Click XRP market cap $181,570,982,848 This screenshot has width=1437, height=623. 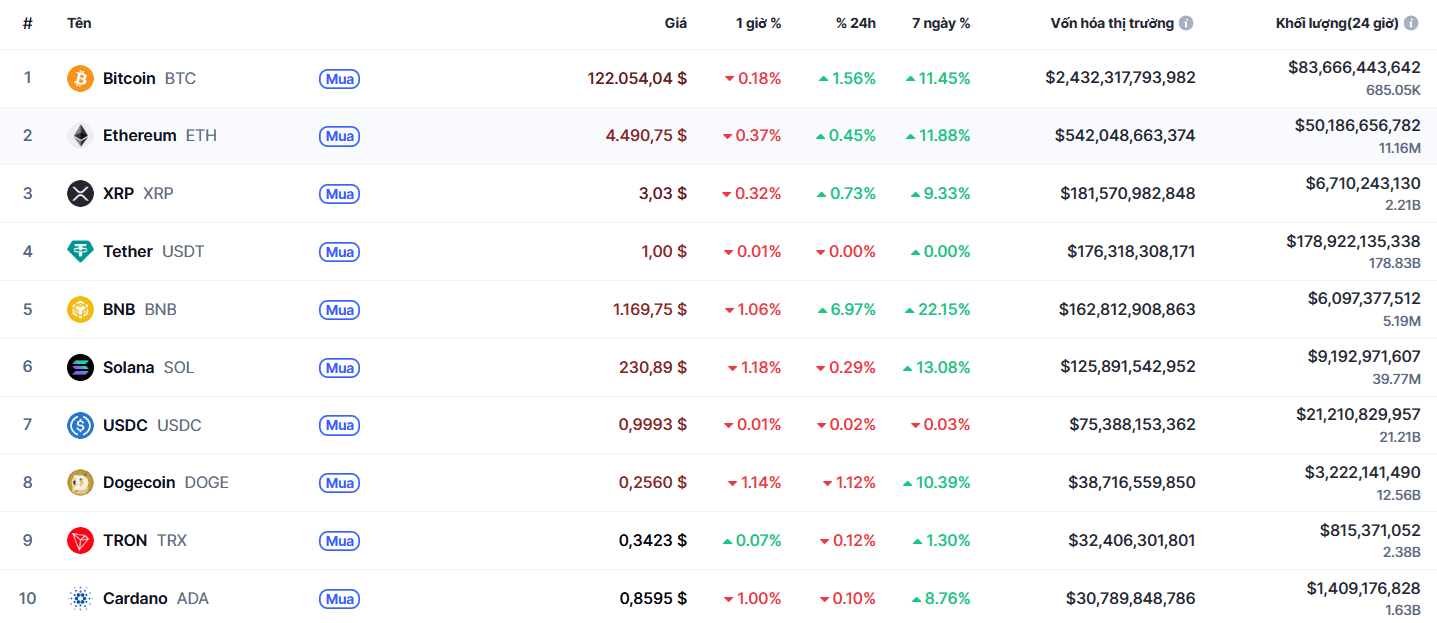(x=1128, y=194)
